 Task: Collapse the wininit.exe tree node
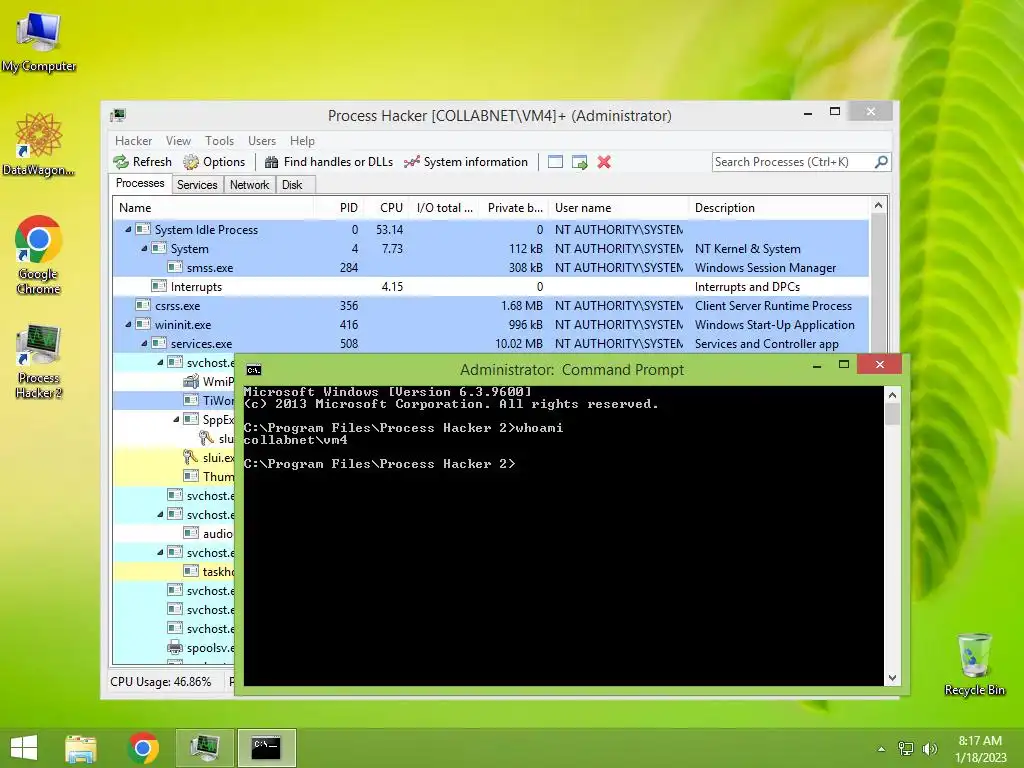[x=128, y=324]
